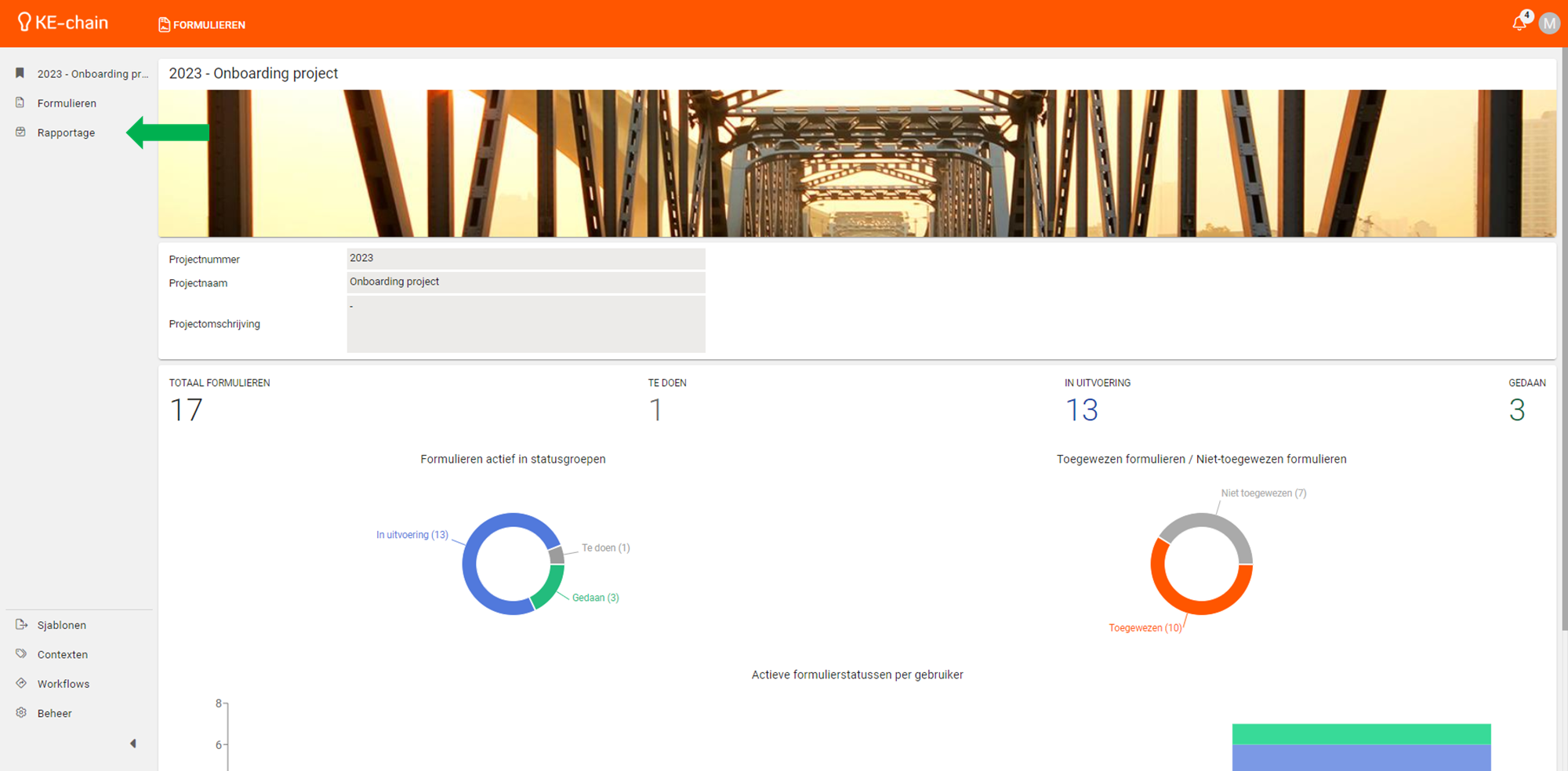The width and height of the screenshot is (1568, 771).
Task: Click the Projectomschrijving text area
Action: 525,324
